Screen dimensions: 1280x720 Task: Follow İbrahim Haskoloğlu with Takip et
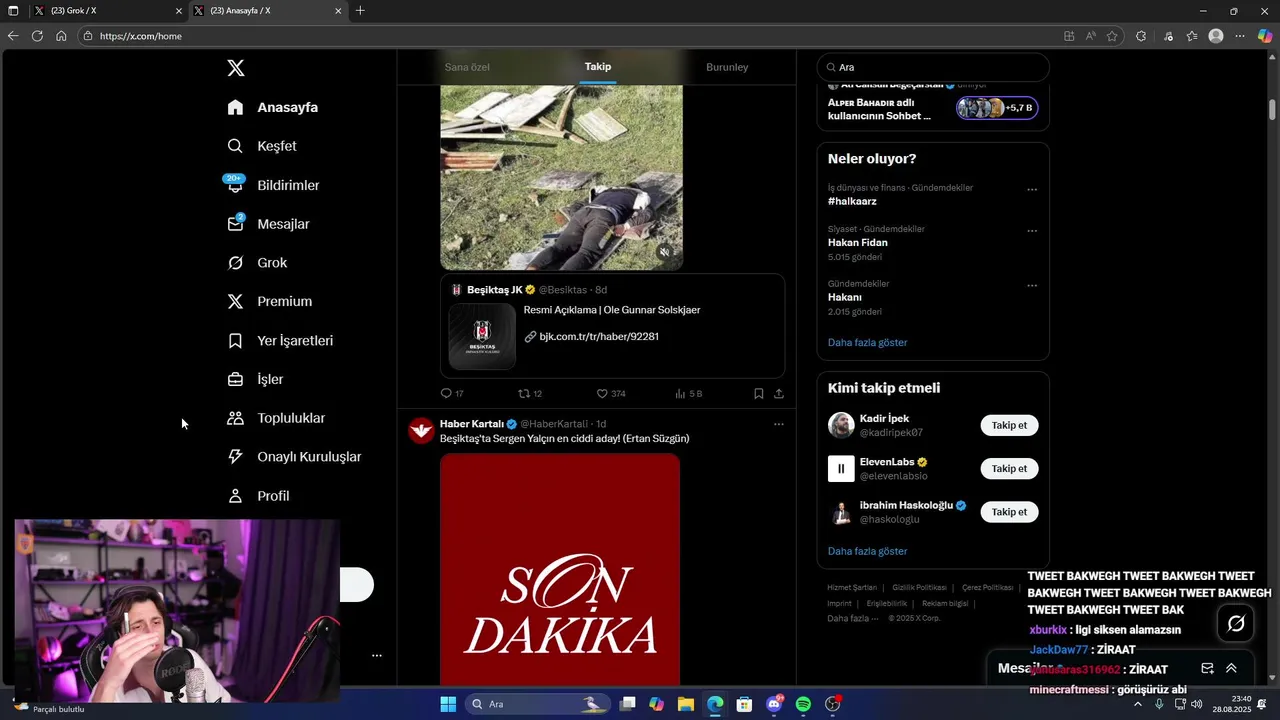pyautogui.click(x=1009, y=512)
